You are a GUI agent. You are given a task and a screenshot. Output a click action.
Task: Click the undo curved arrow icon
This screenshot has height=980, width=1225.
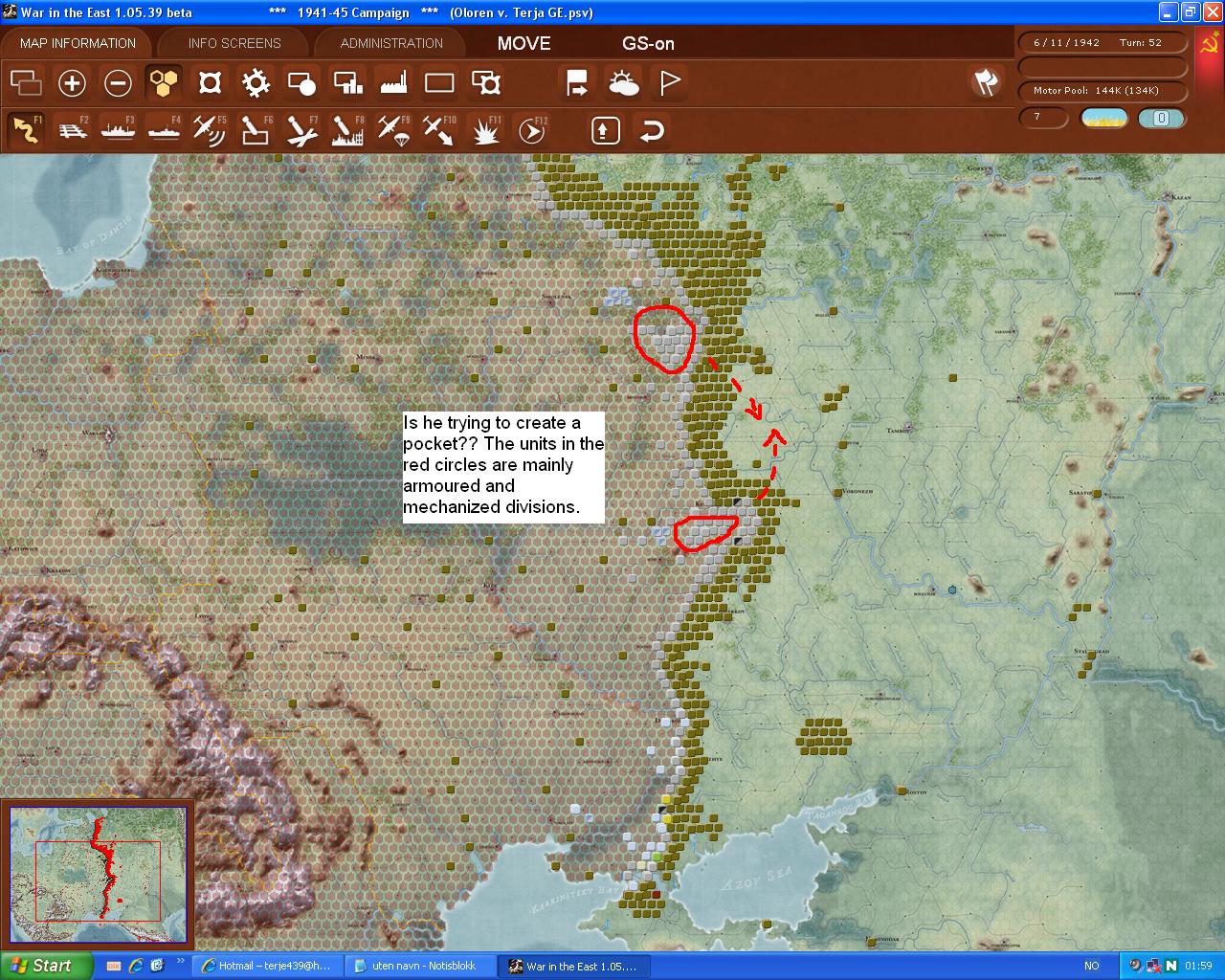652,130
